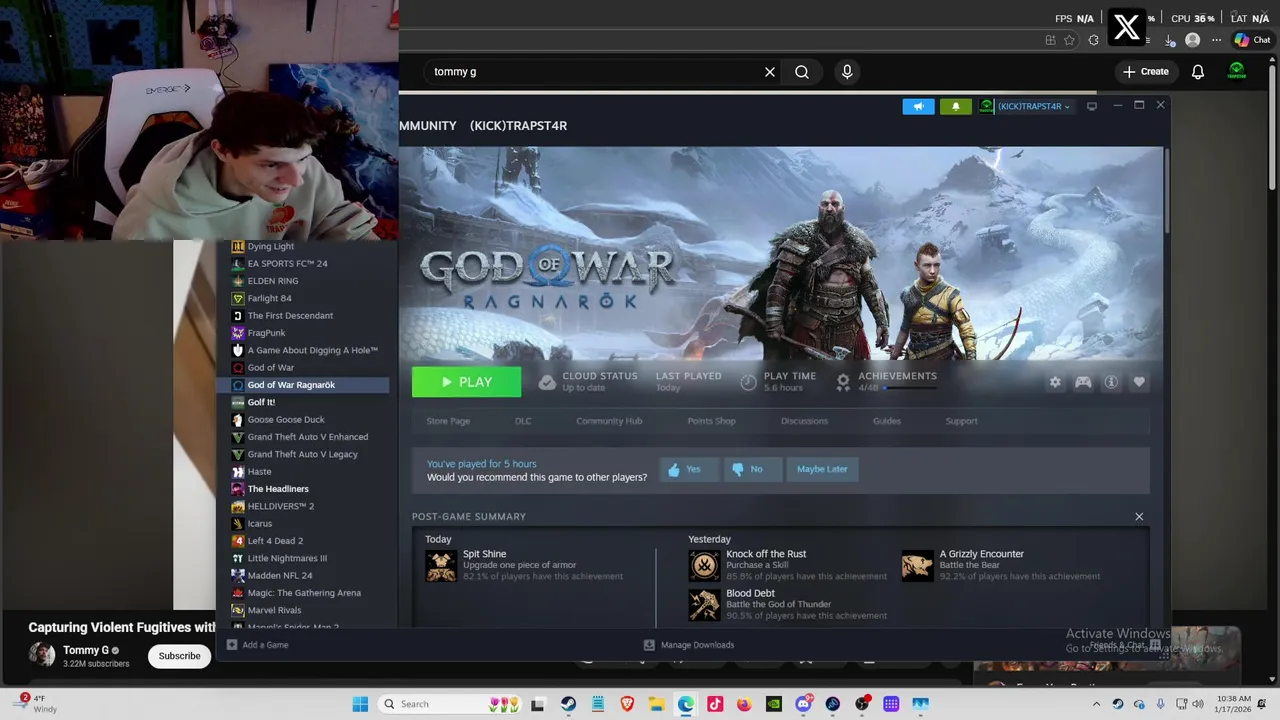Viewport: 1280px width, 720px height.
Task: Open the DLC tab
Action: pos(523,421)
